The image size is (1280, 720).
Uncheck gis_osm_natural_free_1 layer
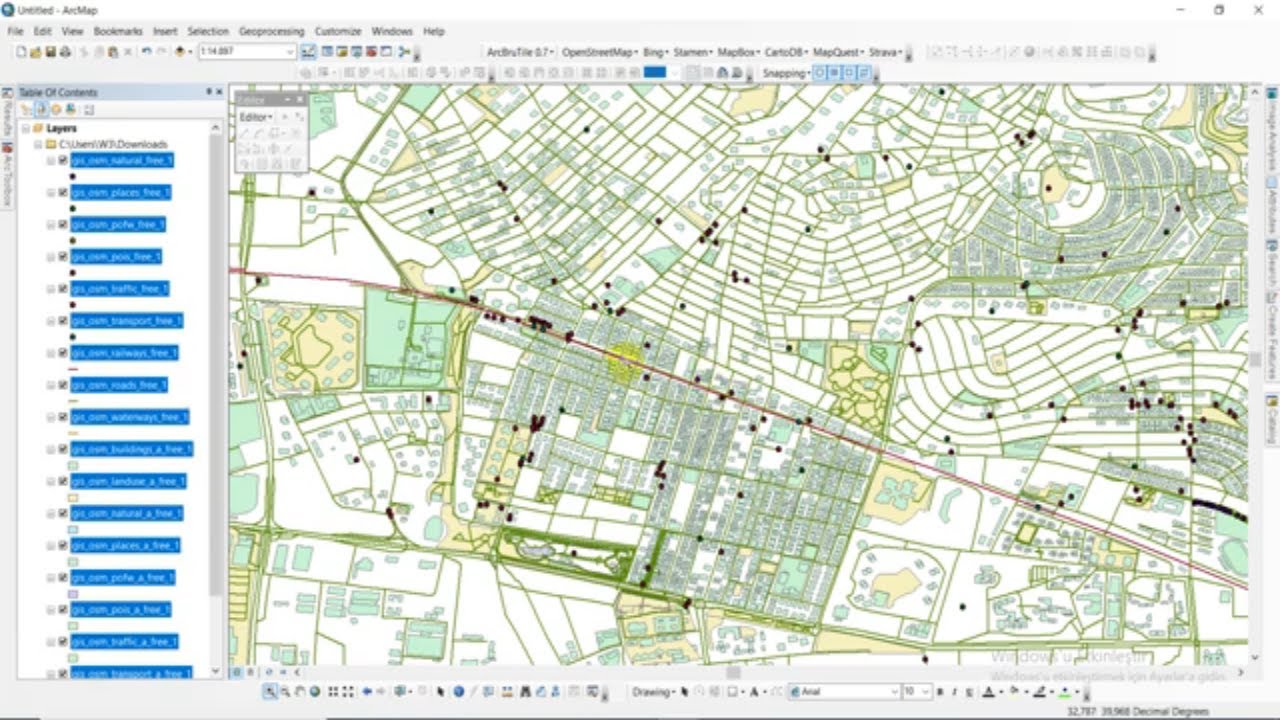[63, 160]
